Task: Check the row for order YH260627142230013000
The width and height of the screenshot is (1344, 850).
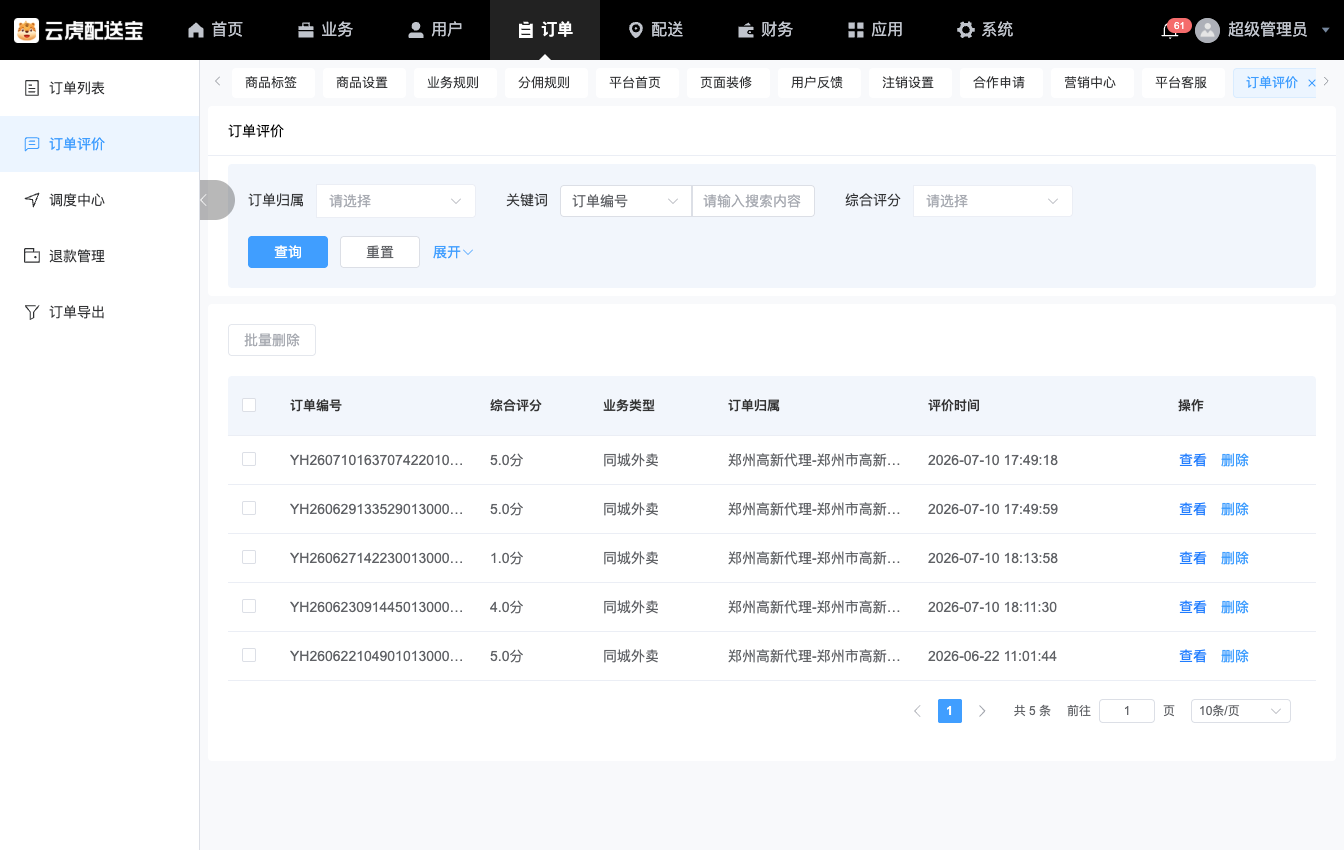Action: [249, 557]
